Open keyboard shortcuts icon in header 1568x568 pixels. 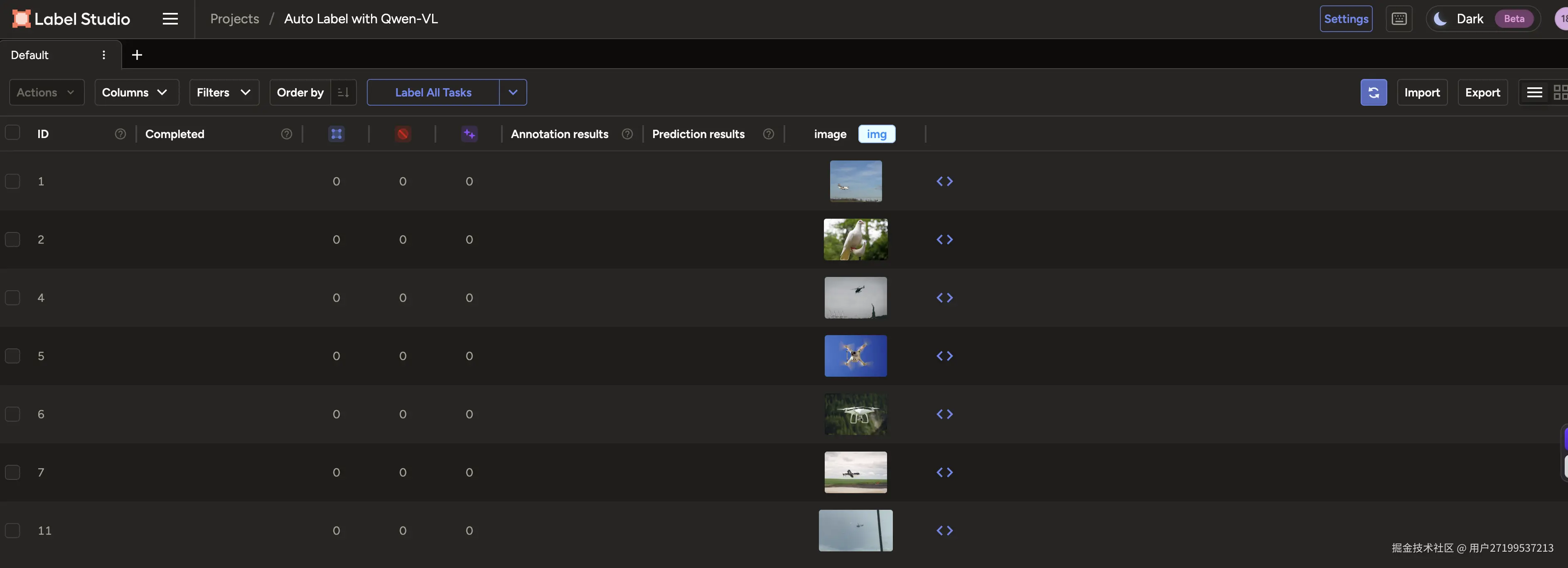point(1399,19)
